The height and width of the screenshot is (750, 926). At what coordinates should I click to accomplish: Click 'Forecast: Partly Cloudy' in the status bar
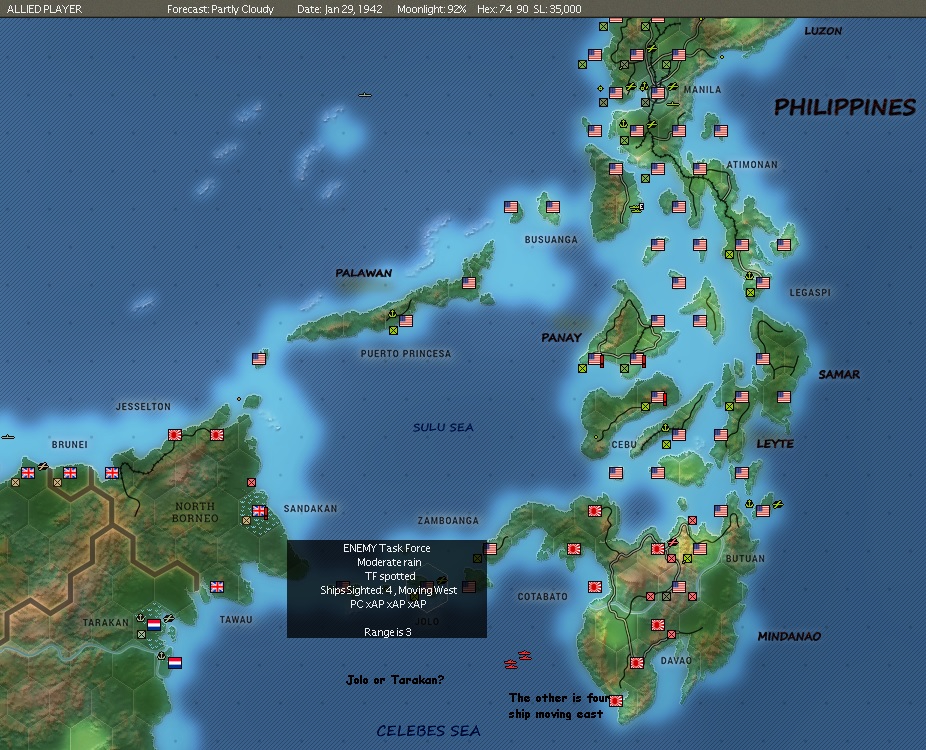tap(220, 9)
